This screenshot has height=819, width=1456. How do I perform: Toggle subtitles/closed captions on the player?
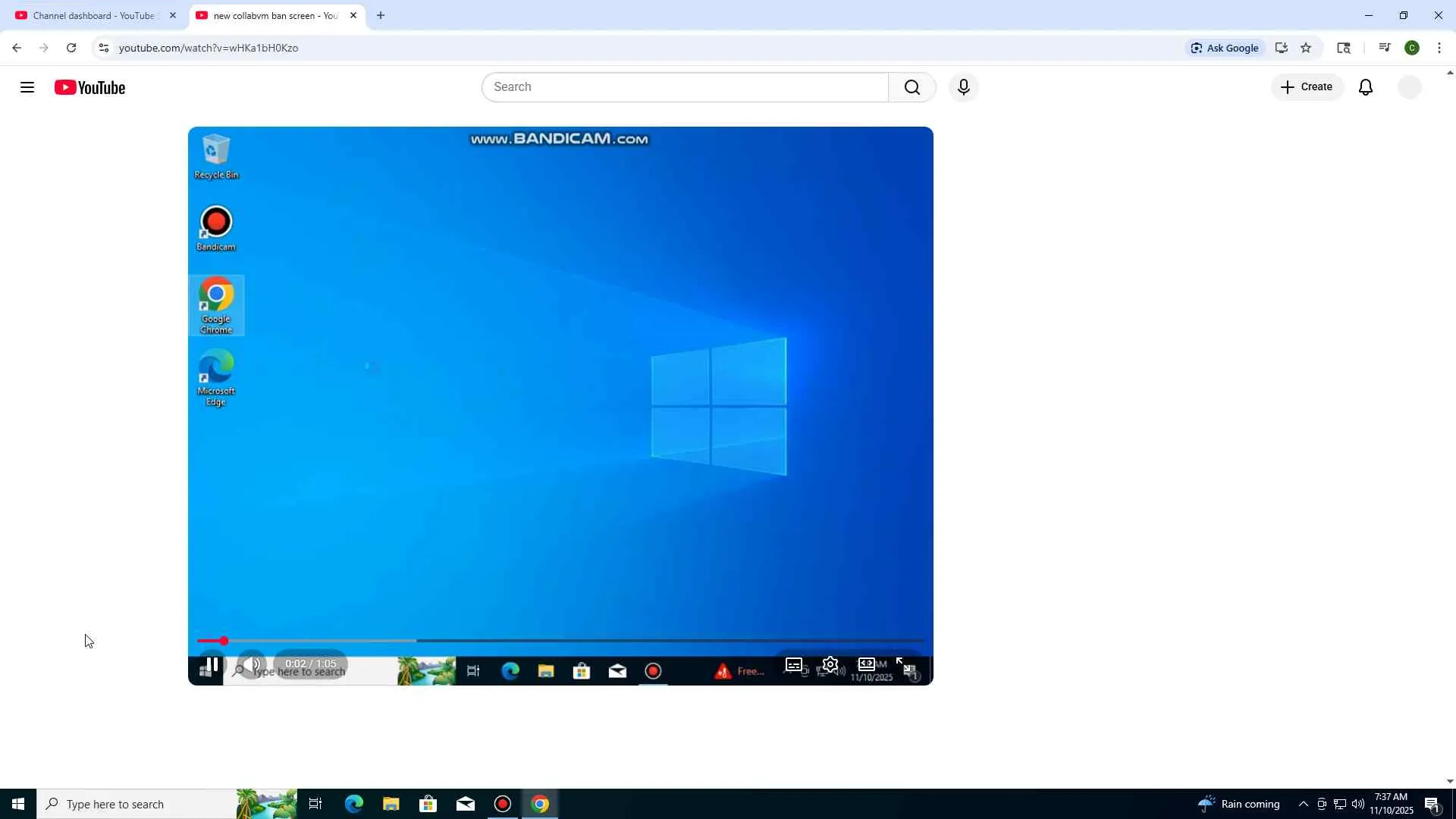pos(793,665)
